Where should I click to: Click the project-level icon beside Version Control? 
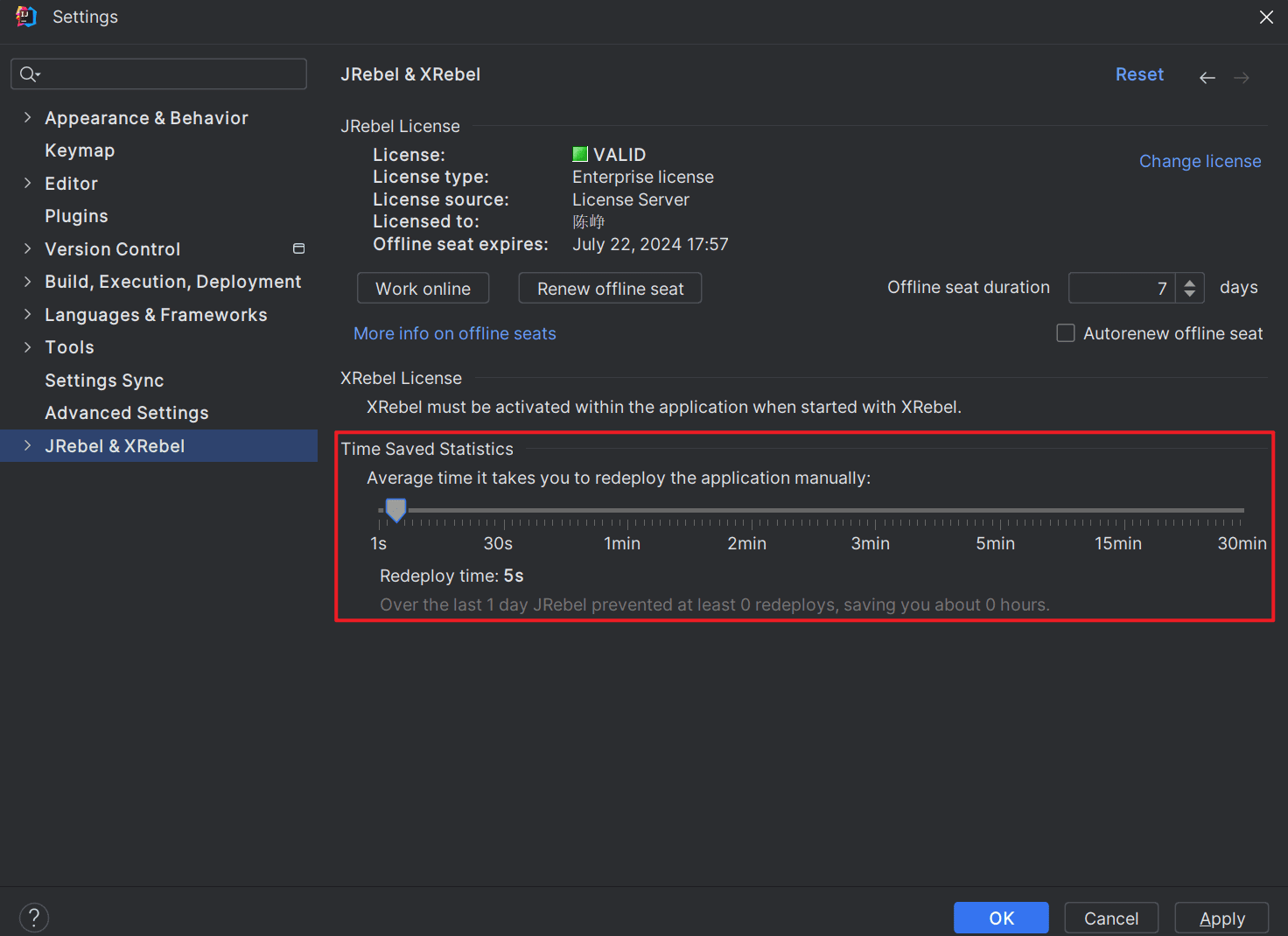coord(298,249)
